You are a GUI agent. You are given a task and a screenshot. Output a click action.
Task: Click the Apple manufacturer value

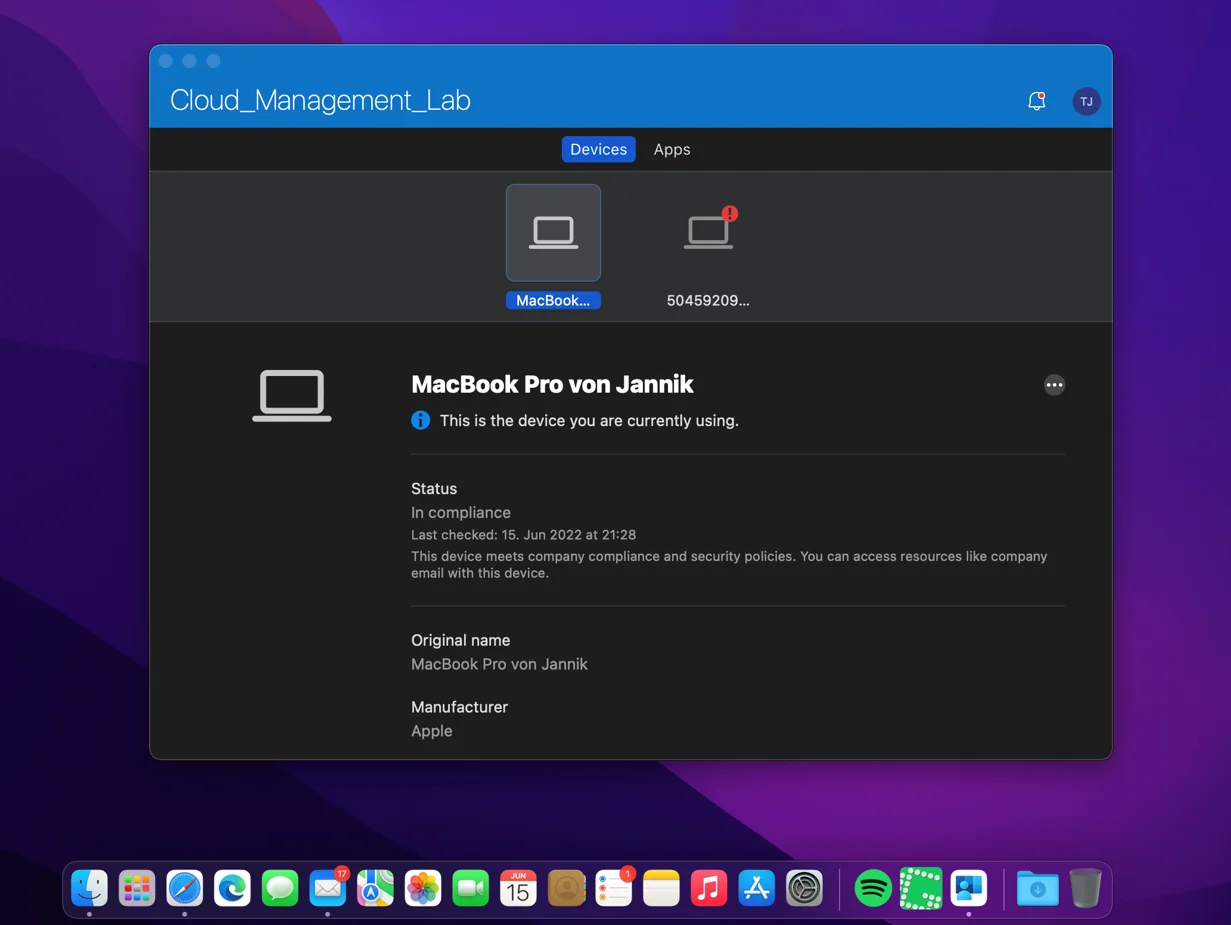432,731
